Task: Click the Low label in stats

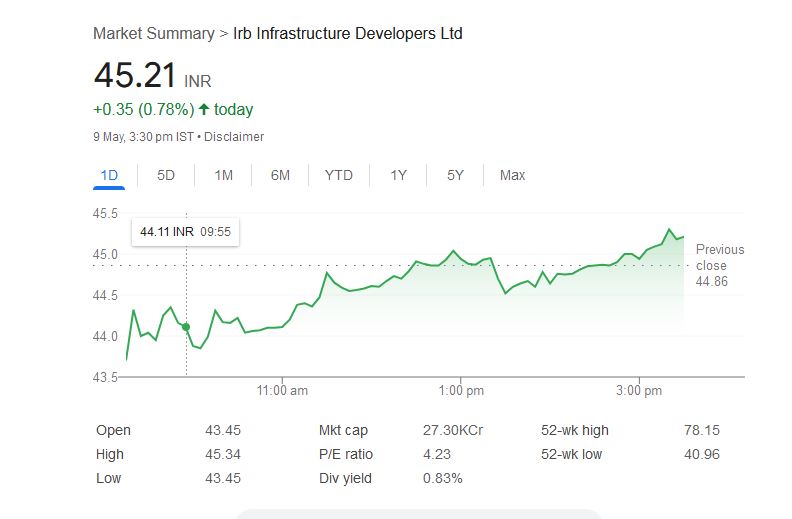Action: click(109, 478)
